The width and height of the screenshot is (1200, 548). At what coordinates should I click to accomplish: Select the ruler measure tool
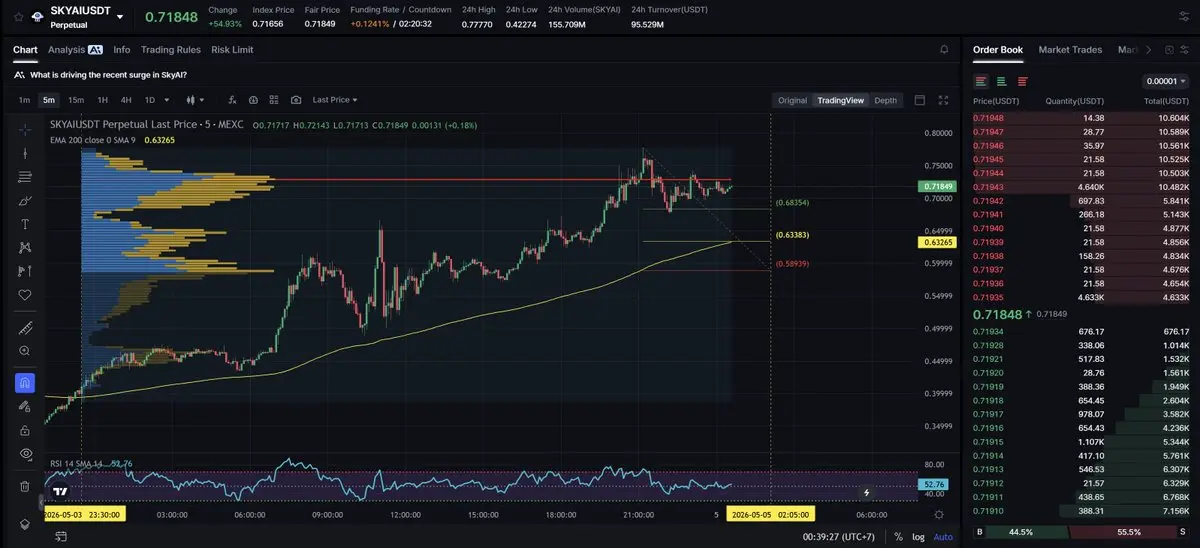pyautogui.click(x=25, y=328)
